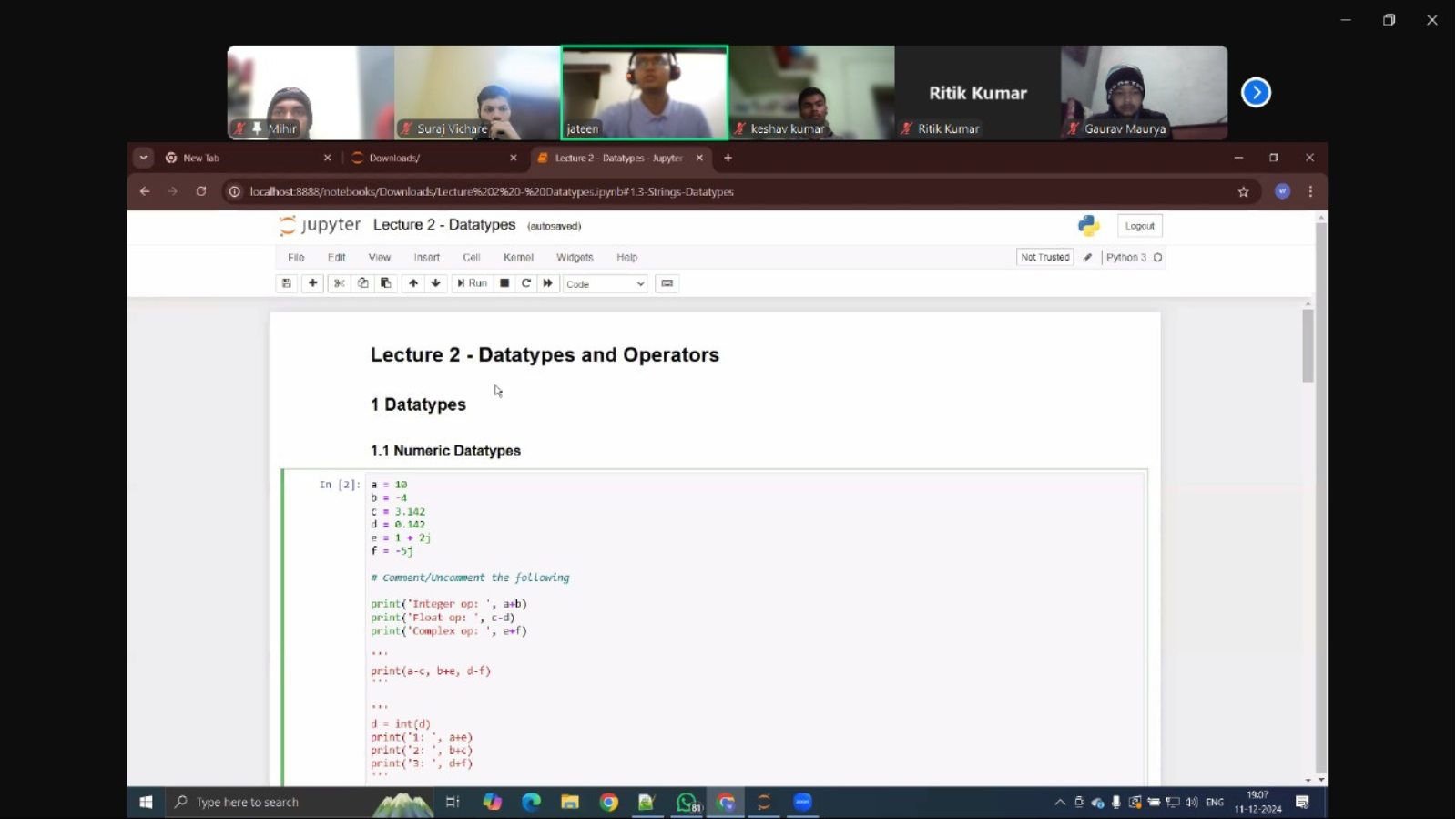Close the Downloads/ browser tab

point(514,158)
